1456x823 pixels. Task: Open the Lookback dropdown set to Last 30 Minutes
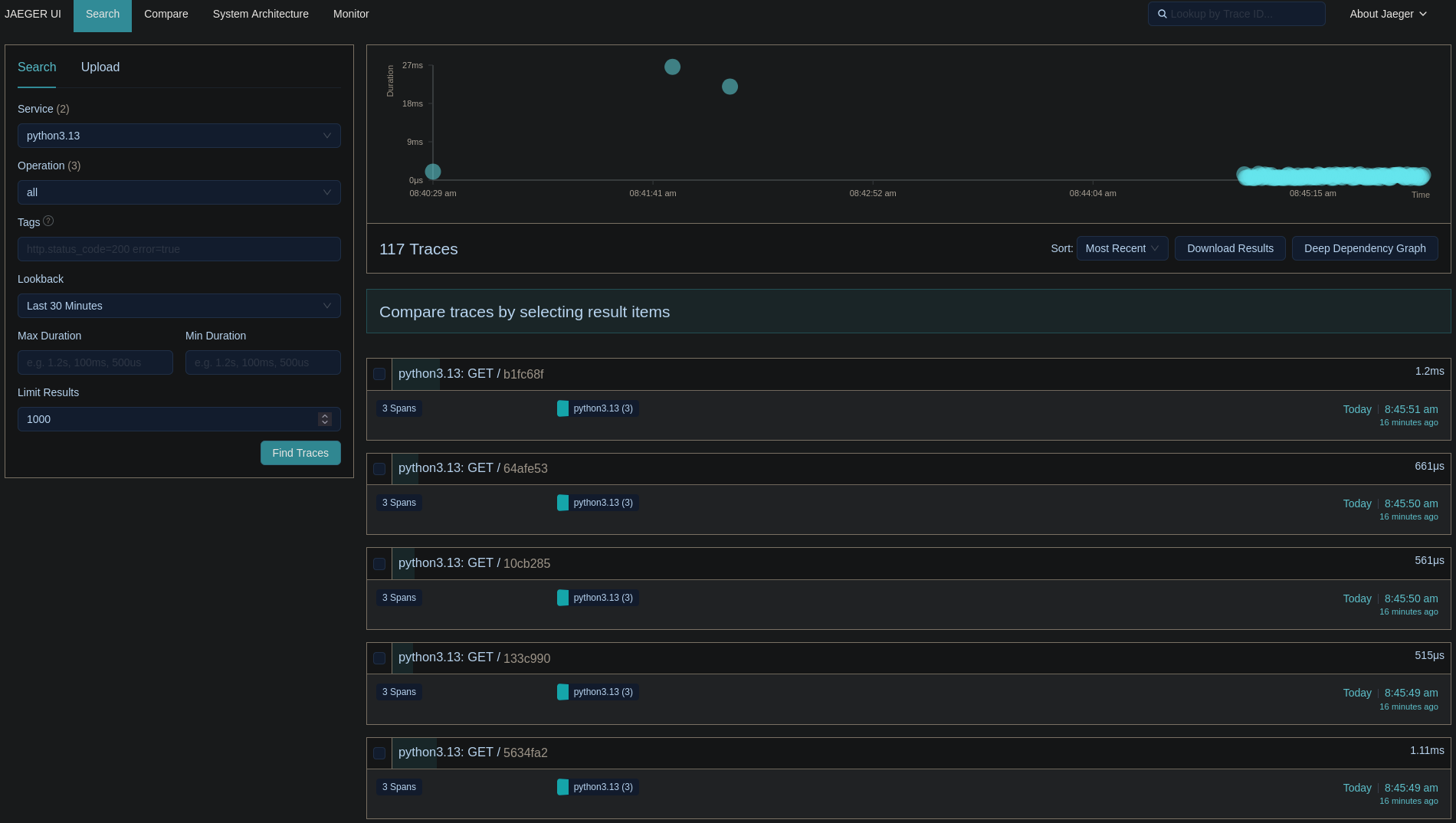[x=179, y=306]
